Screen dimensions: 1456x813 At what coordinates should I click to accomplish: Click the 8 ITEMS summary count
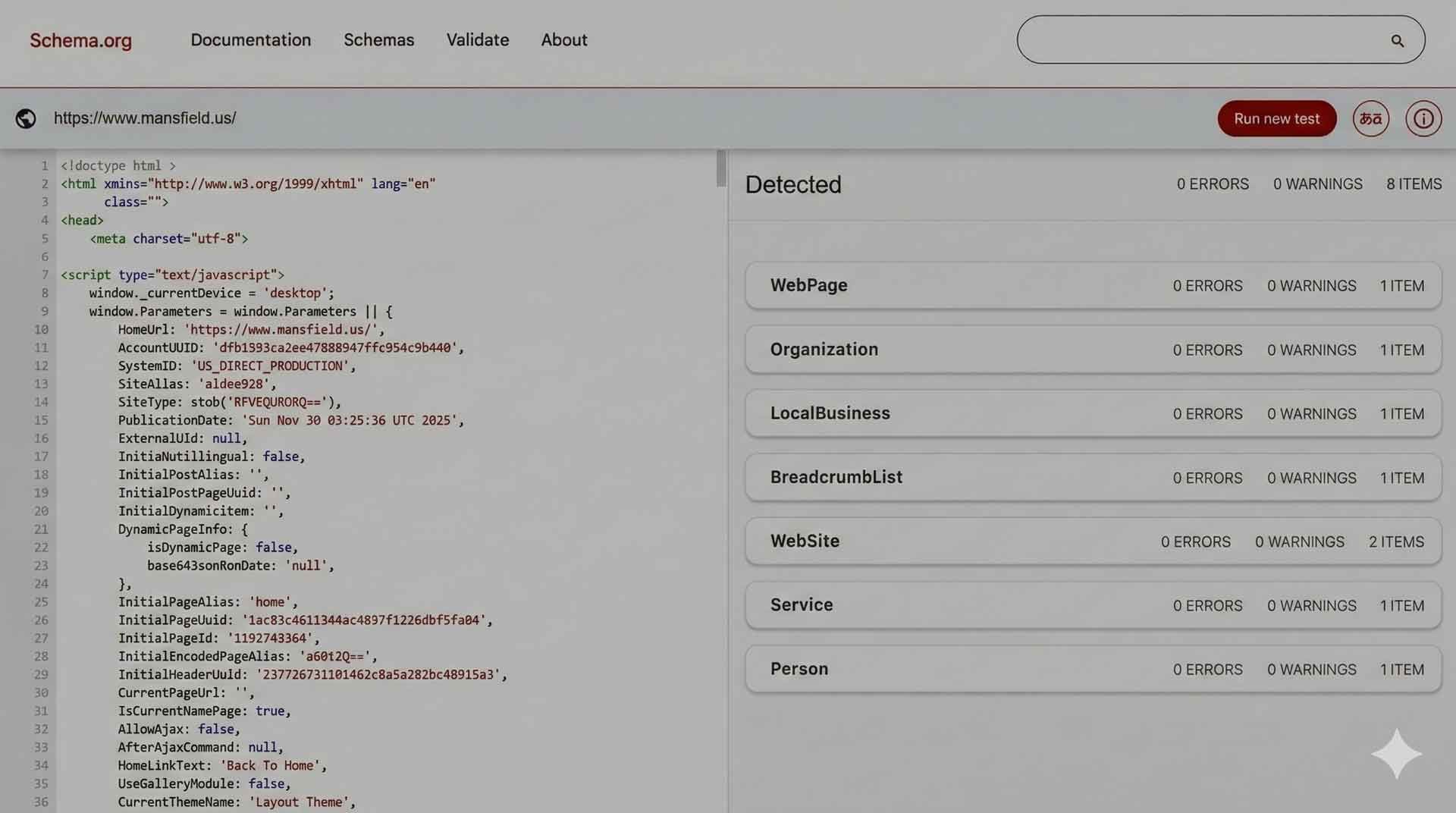[1414, 184]
